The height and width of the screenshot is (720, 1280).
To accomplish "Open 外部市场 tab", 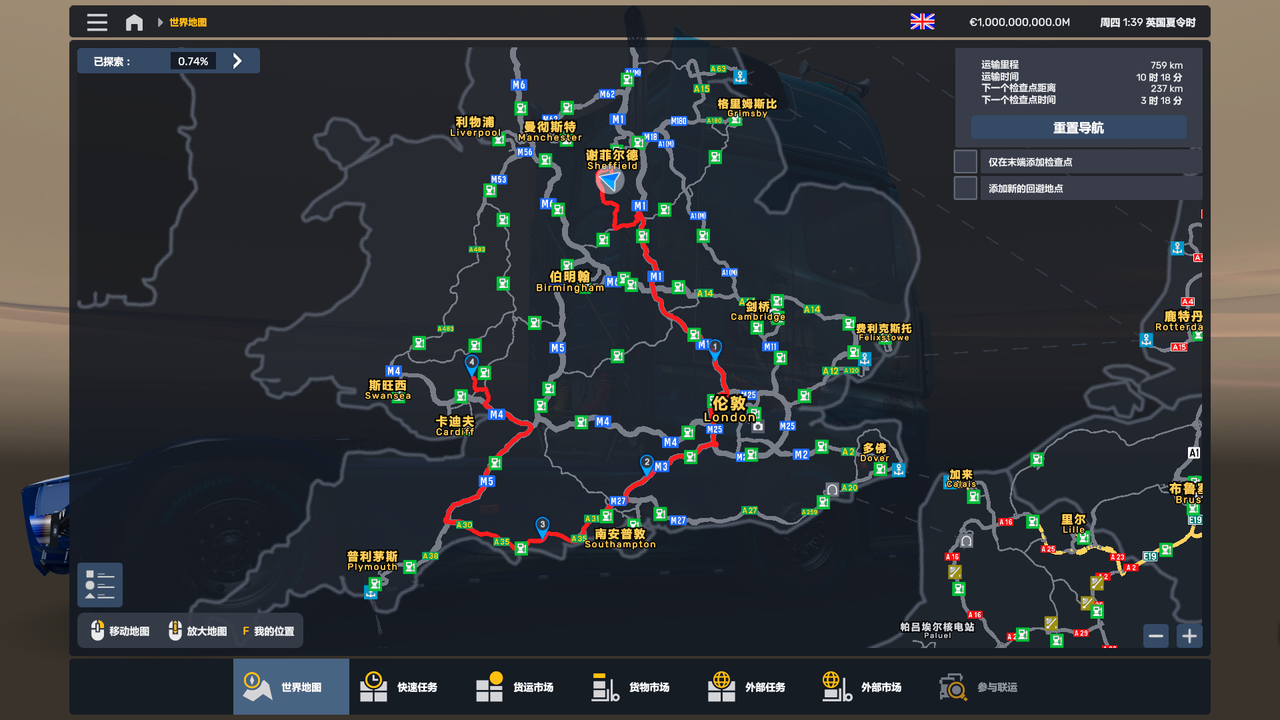I will 870,687.
